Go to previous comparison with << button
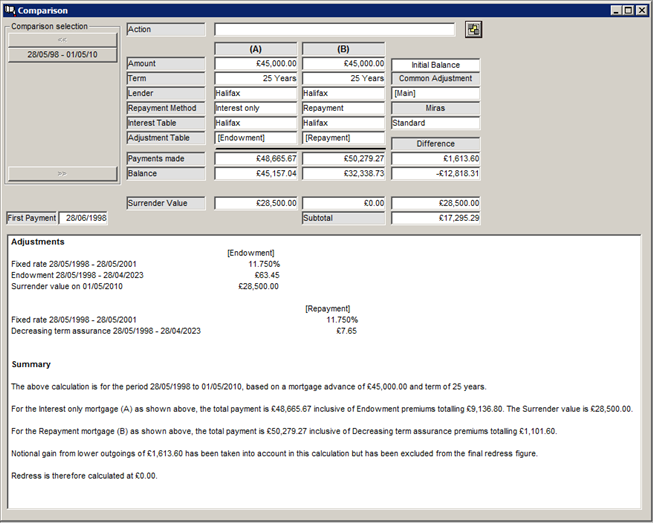653x523 pixels. [x=62, y=40]
